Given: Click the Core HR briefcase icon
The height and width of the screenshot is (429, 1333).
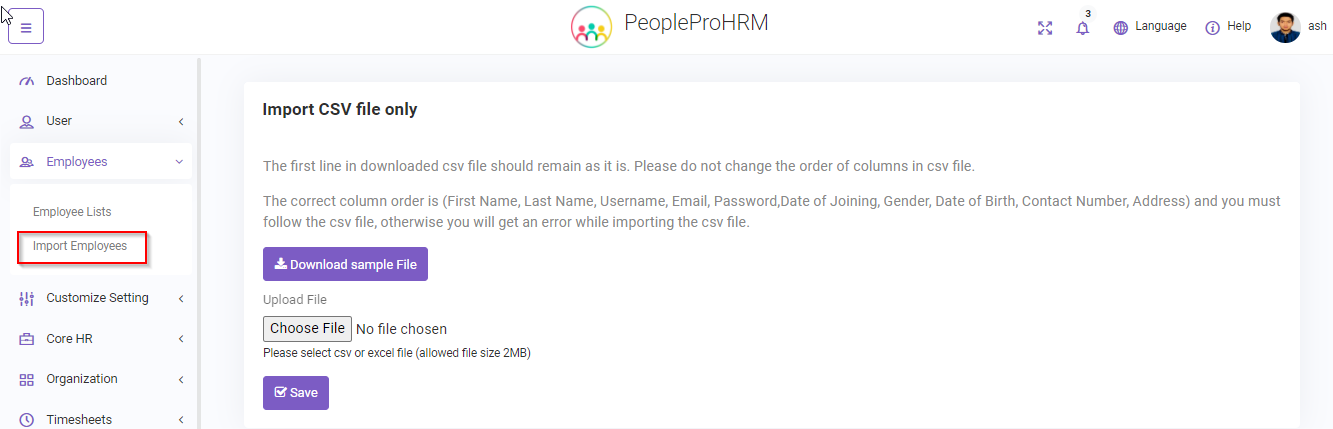Looking at the screenshot, I should point(27,339).
